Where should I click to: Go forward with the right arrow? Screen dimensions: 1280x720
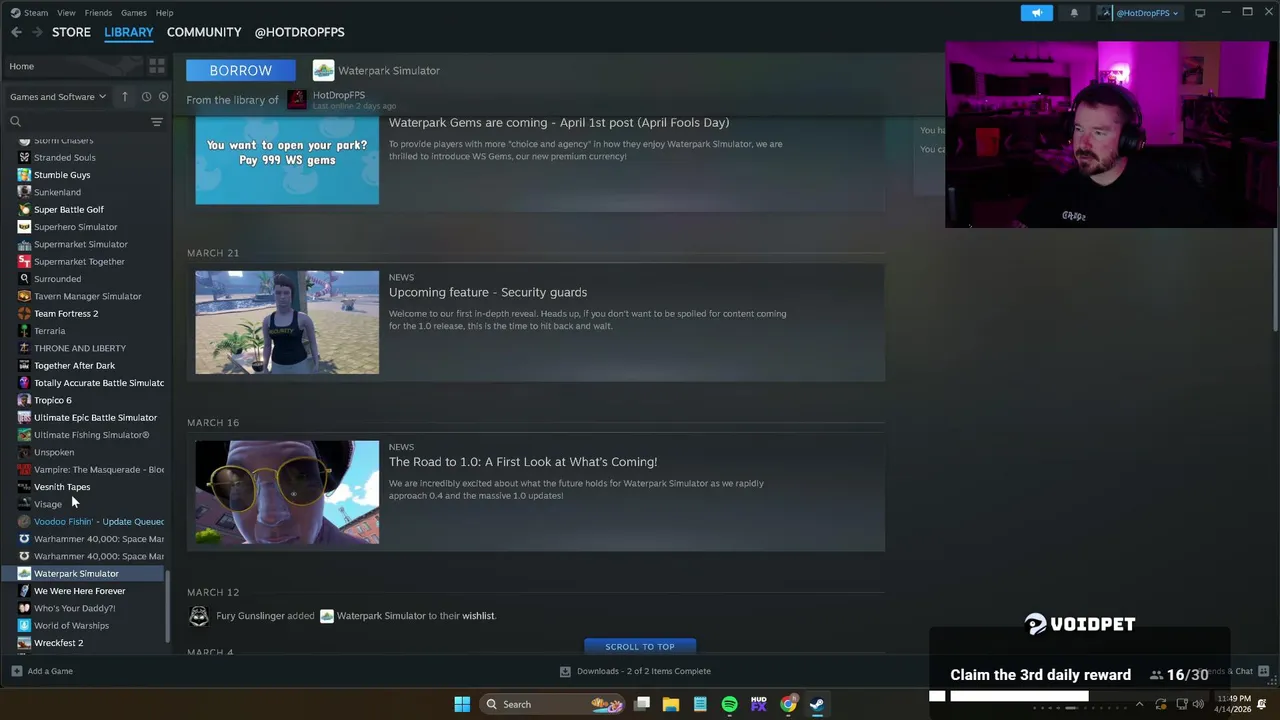tap(36, 32)
